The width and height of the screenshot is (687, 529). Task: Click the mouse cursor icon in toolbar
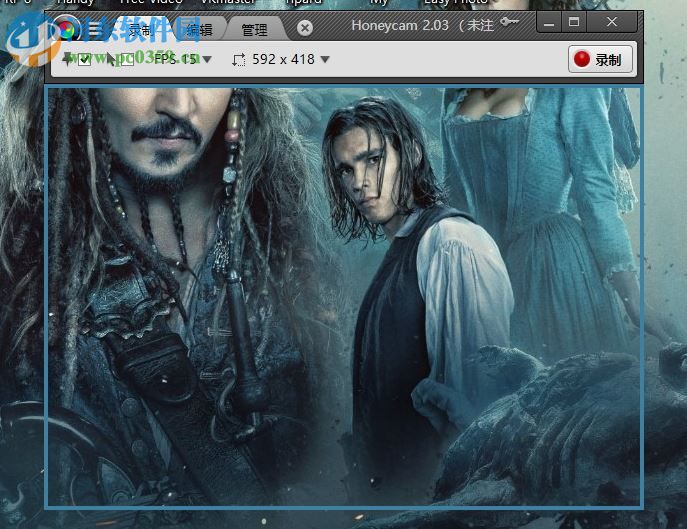click(x=111, y=59)
